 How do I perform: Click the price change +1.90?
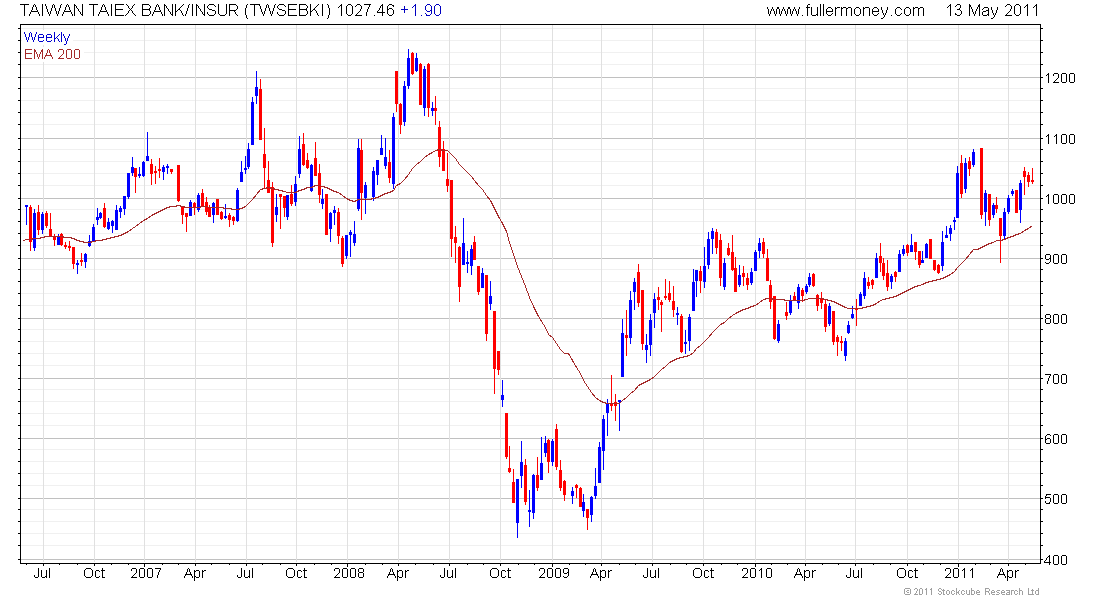click(421, 11)
